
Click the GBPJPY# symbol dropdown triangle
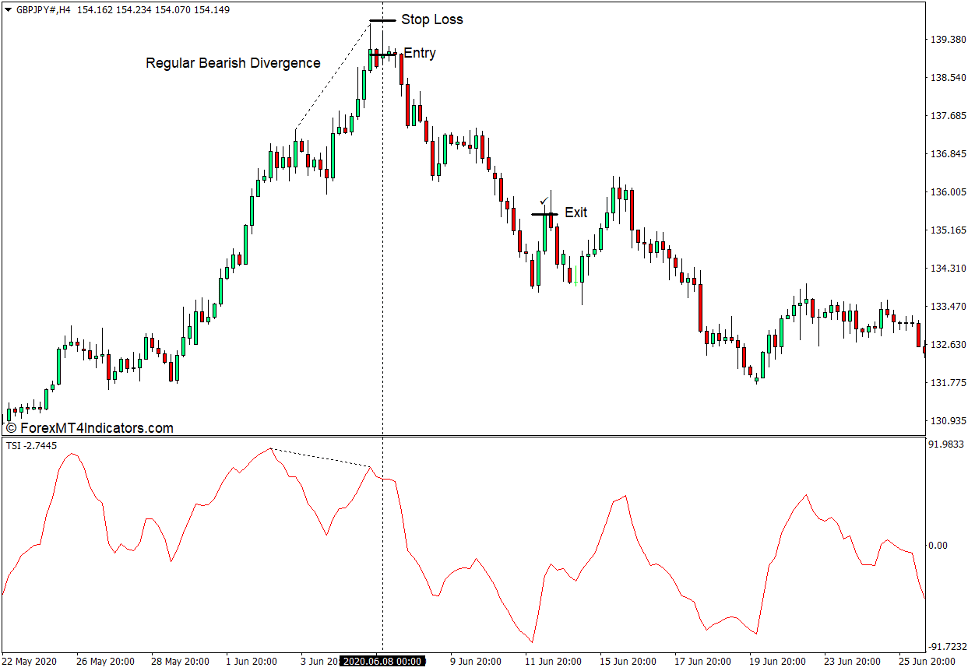coord(10,8)
